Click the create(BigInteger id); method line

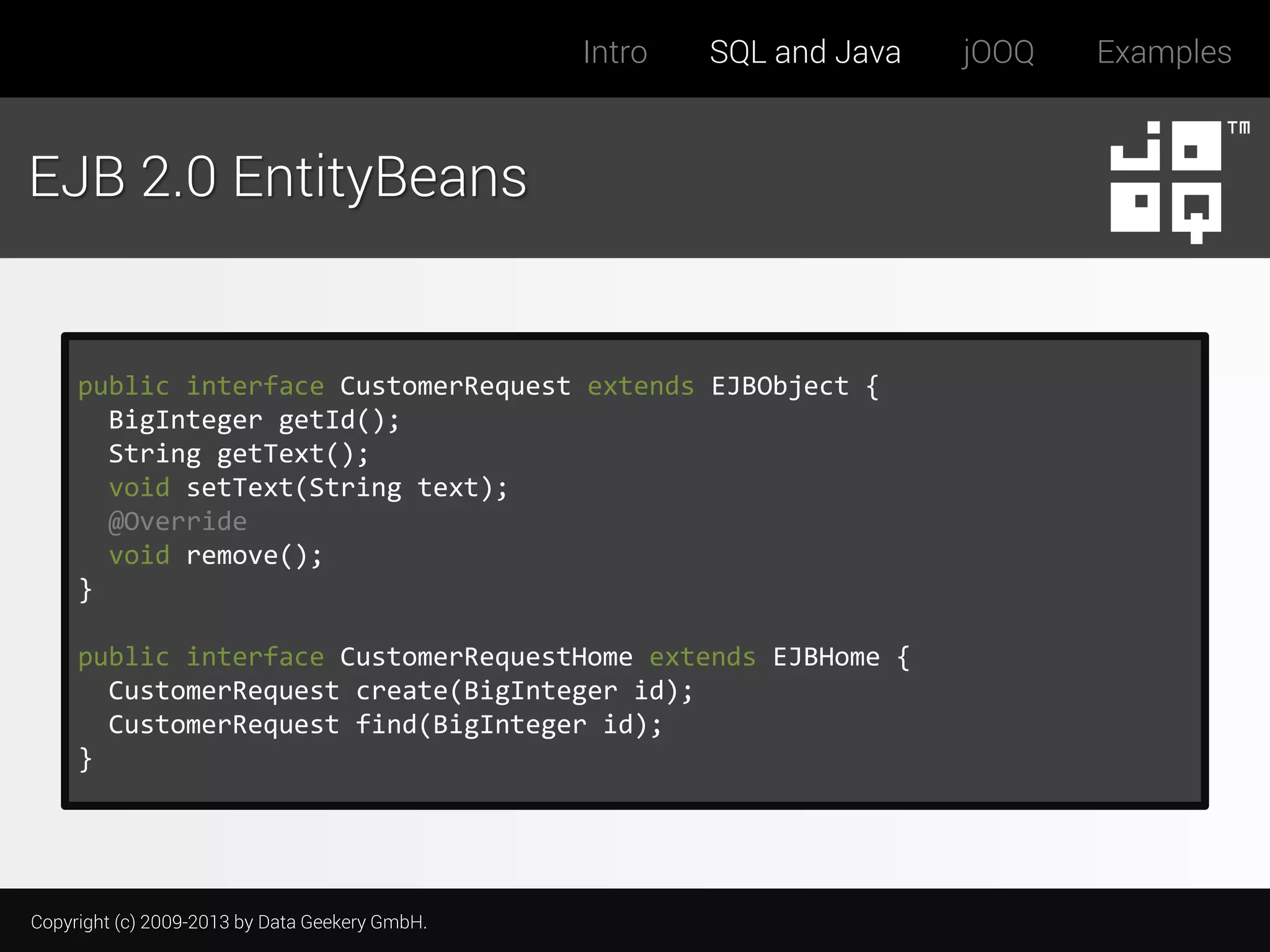[401, 691]
